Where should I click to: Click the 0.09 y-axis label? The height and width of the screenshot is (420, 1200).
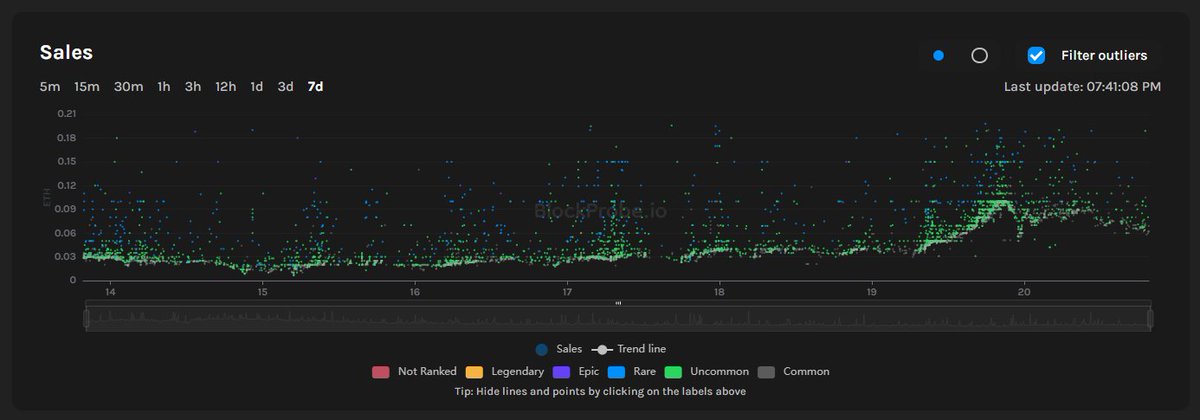coord(66,209)
